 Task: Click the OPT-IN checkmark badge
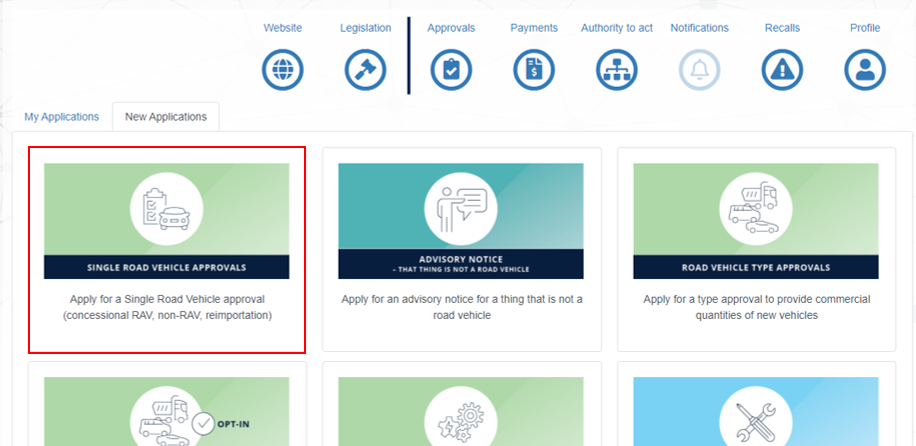204,424
